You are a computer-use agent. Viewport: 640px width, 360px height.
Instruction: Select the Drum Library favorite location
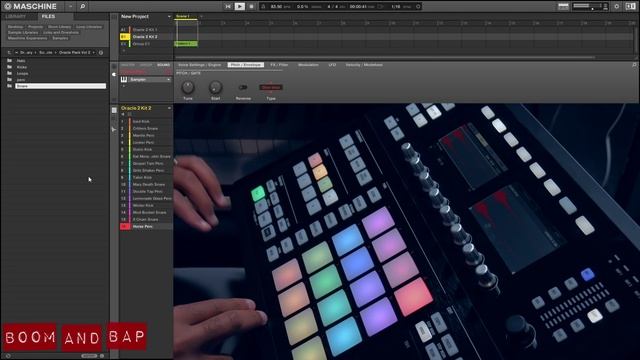pyautogui.click(x=60, y=27)
